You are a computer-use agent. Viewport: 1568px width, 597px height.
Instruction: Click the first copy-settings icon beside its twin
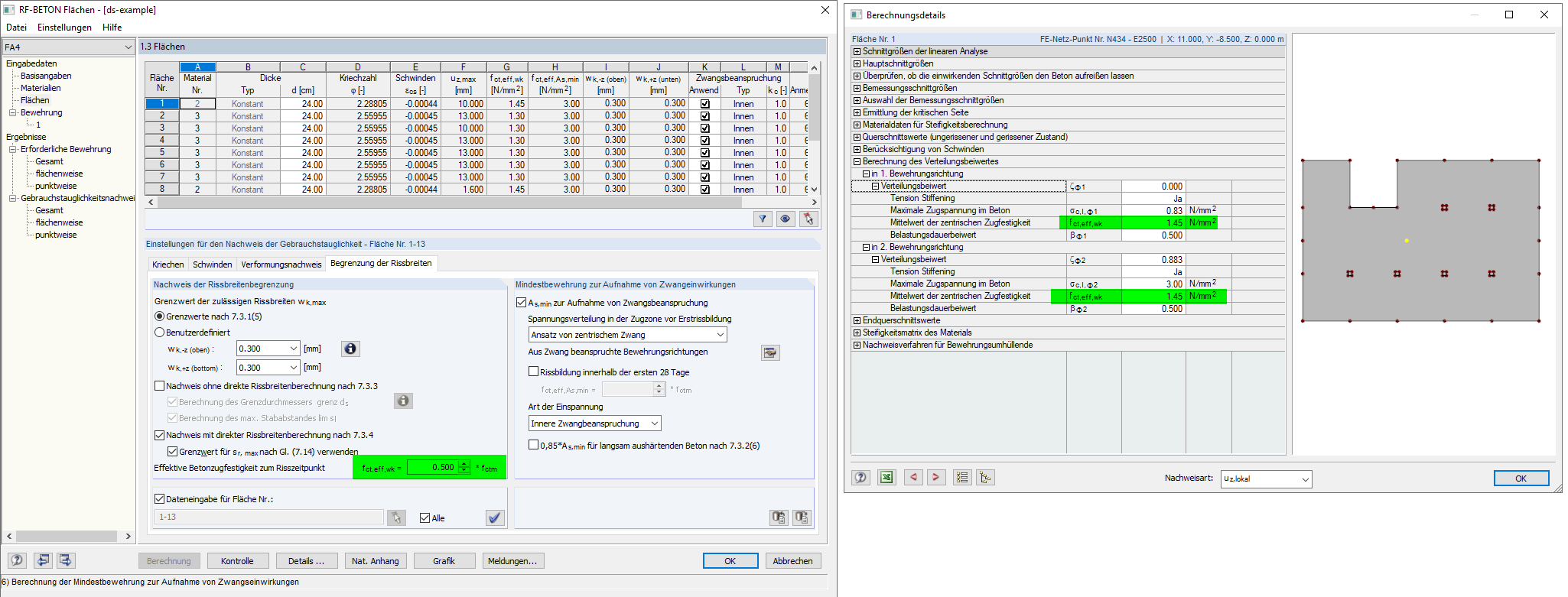(x=779, y=518)
